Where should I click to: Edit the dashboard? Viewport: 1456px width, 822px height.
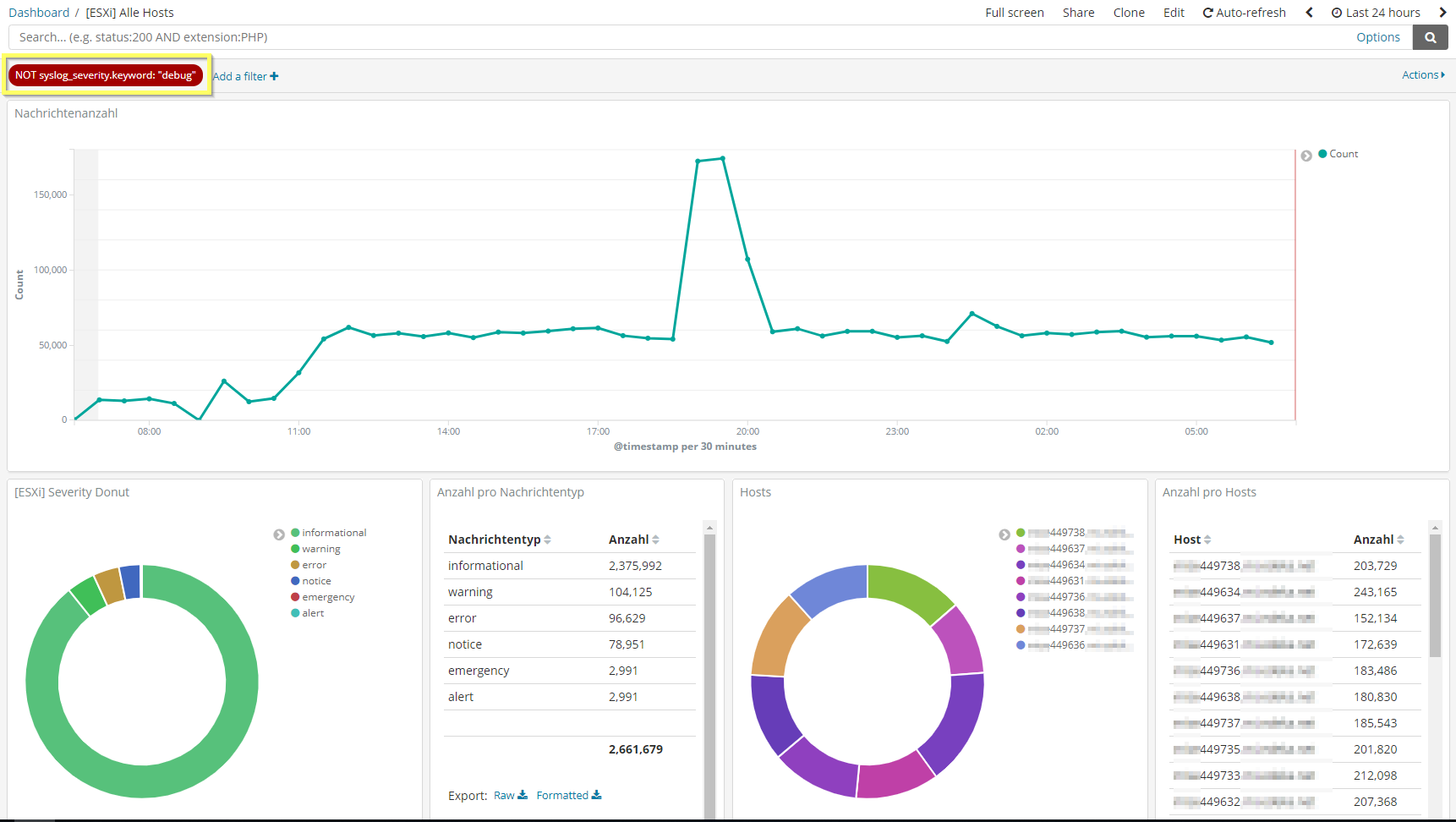pos(1174,13)
